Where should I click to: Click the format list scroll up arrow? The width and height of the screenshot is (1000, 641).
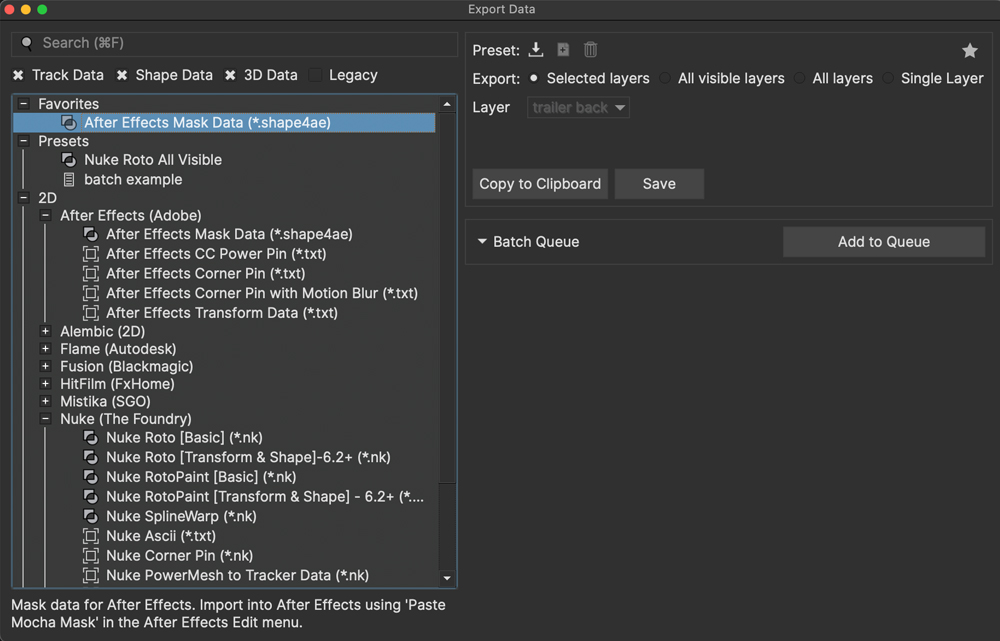click(447, 104)
